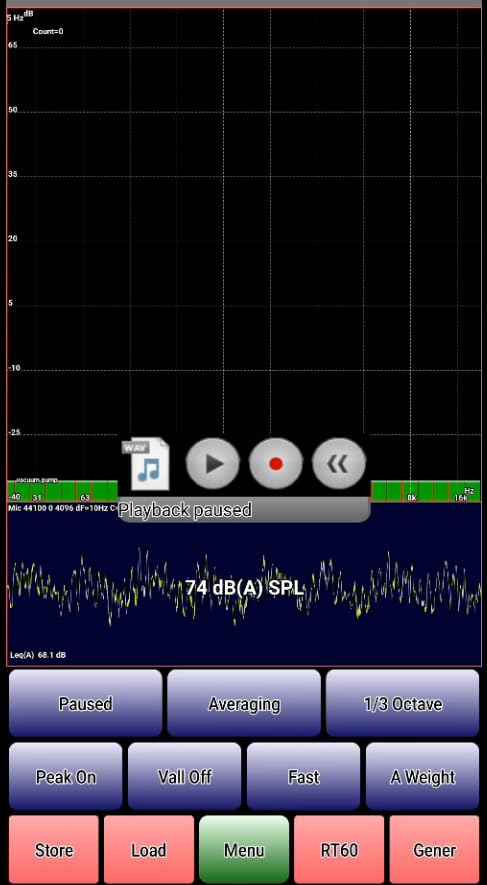The image size is (487, 885).
Task: Switch the A Weight filter
Action: [423, 777]
